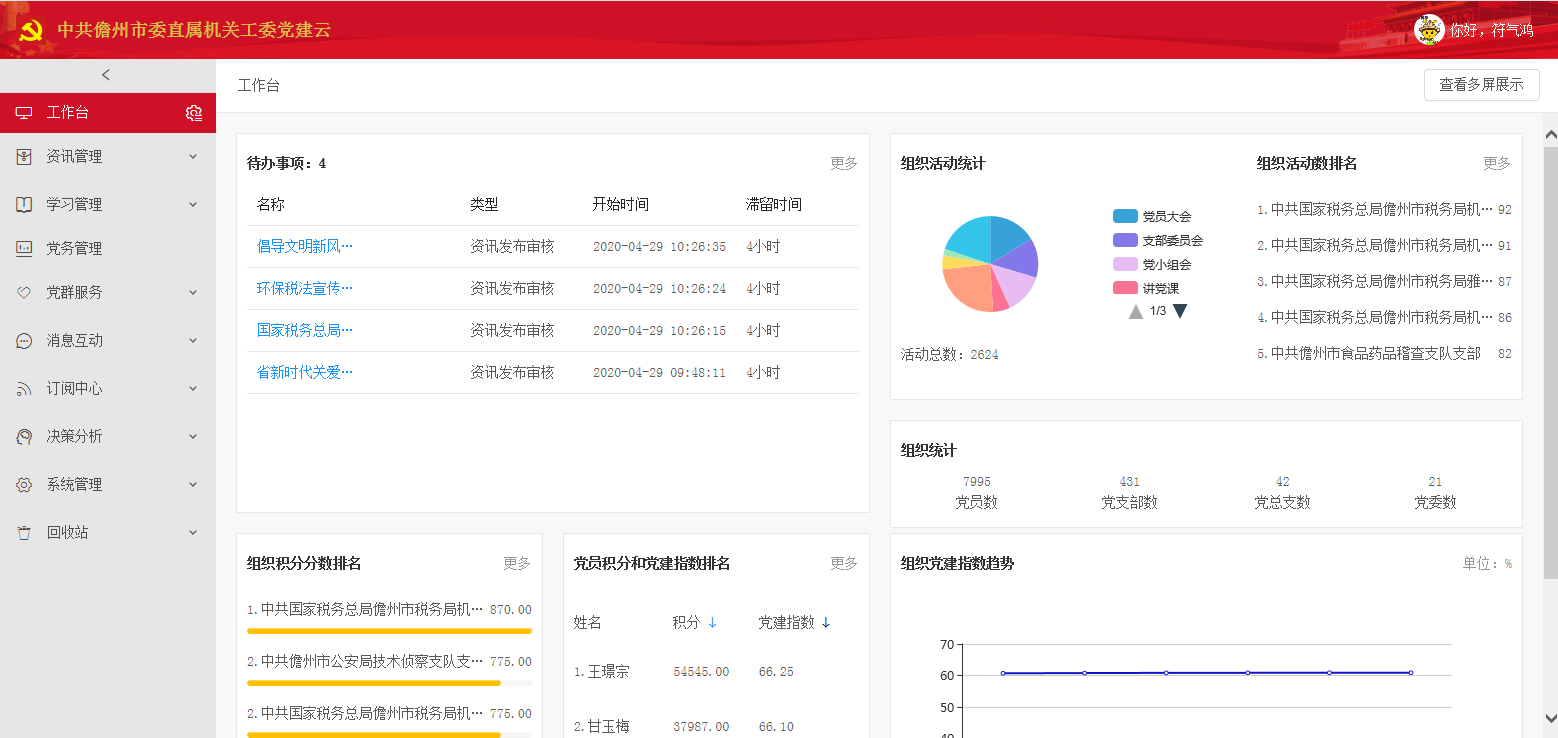The height and width of the screenshot is (738, 1558).
Task: Expand the 系统管理 menu chevron
Action: pyautogui.click(x=193, y=485)
